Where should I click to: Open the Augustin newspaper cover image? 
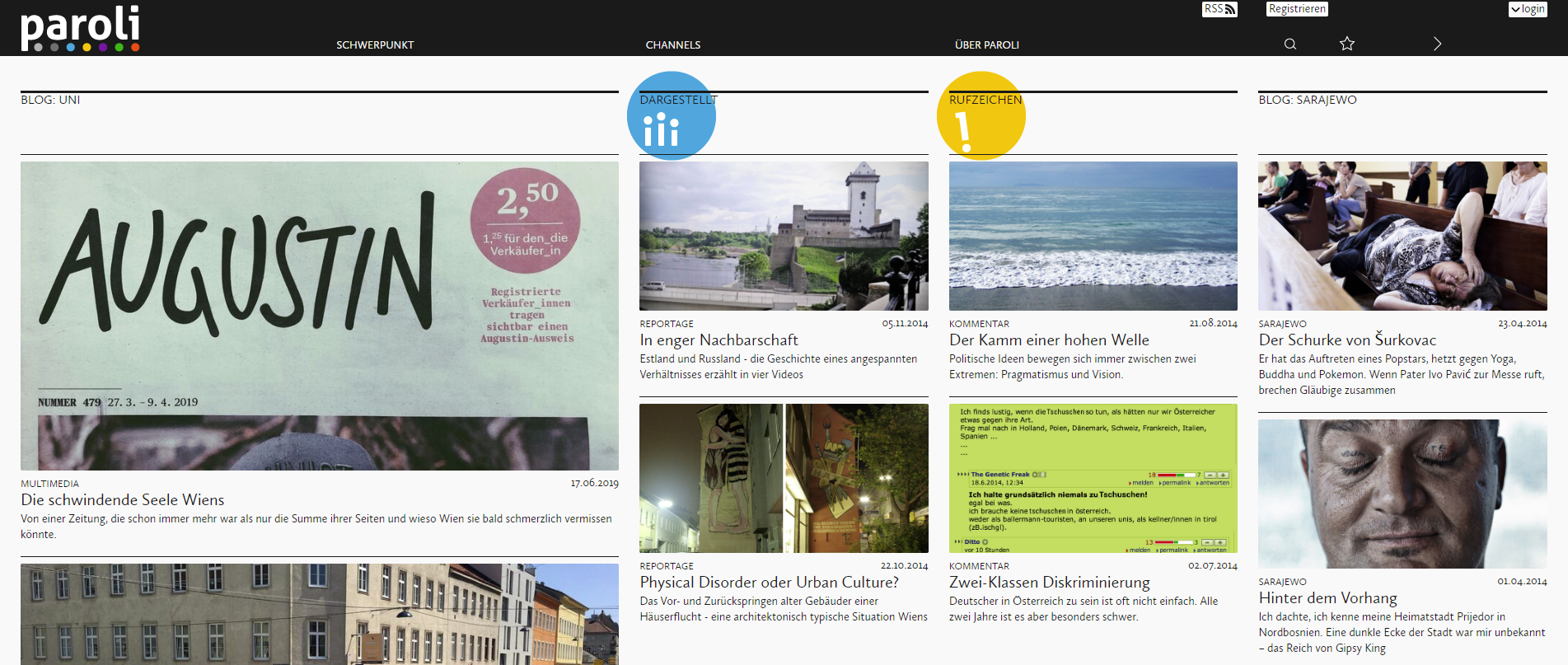point(320,316)
